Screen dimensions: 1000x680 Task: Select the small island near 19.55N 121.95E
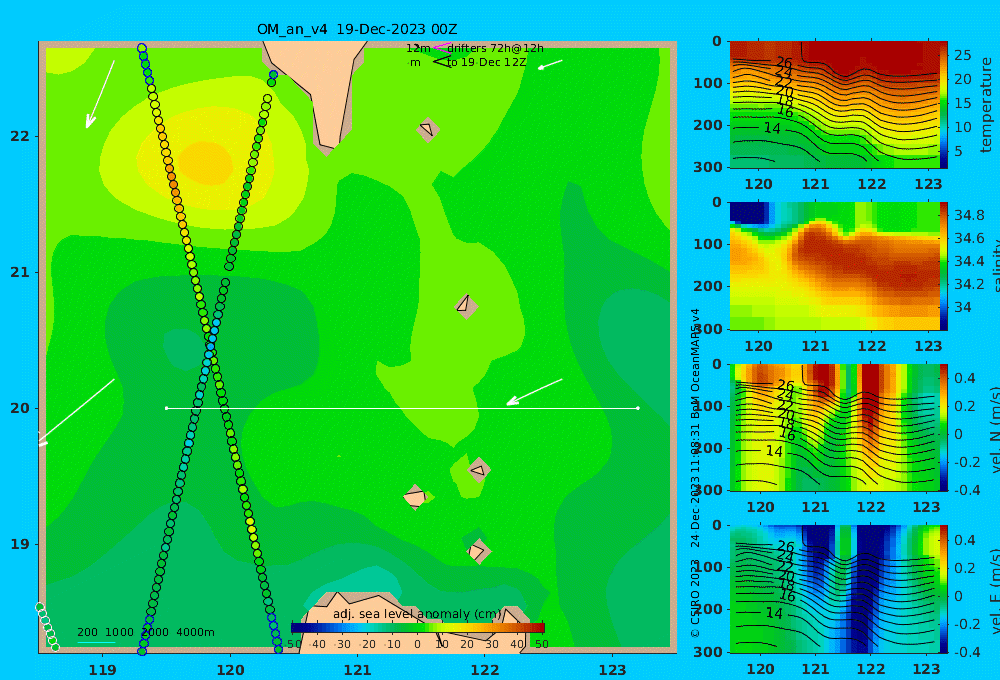coord(480,470)
